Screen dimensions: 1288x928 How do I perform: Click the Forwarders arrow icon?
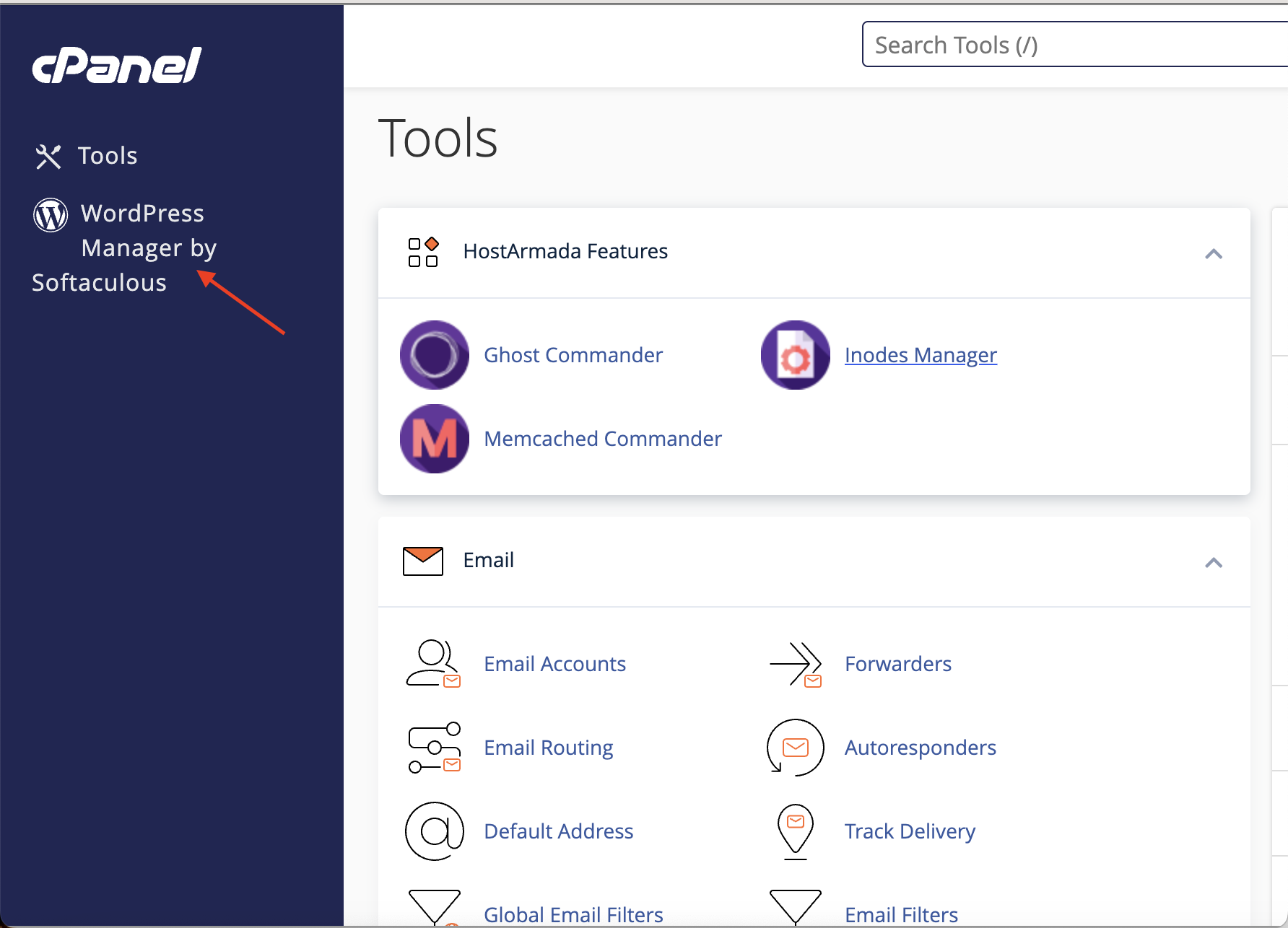(x=796, y=664)
